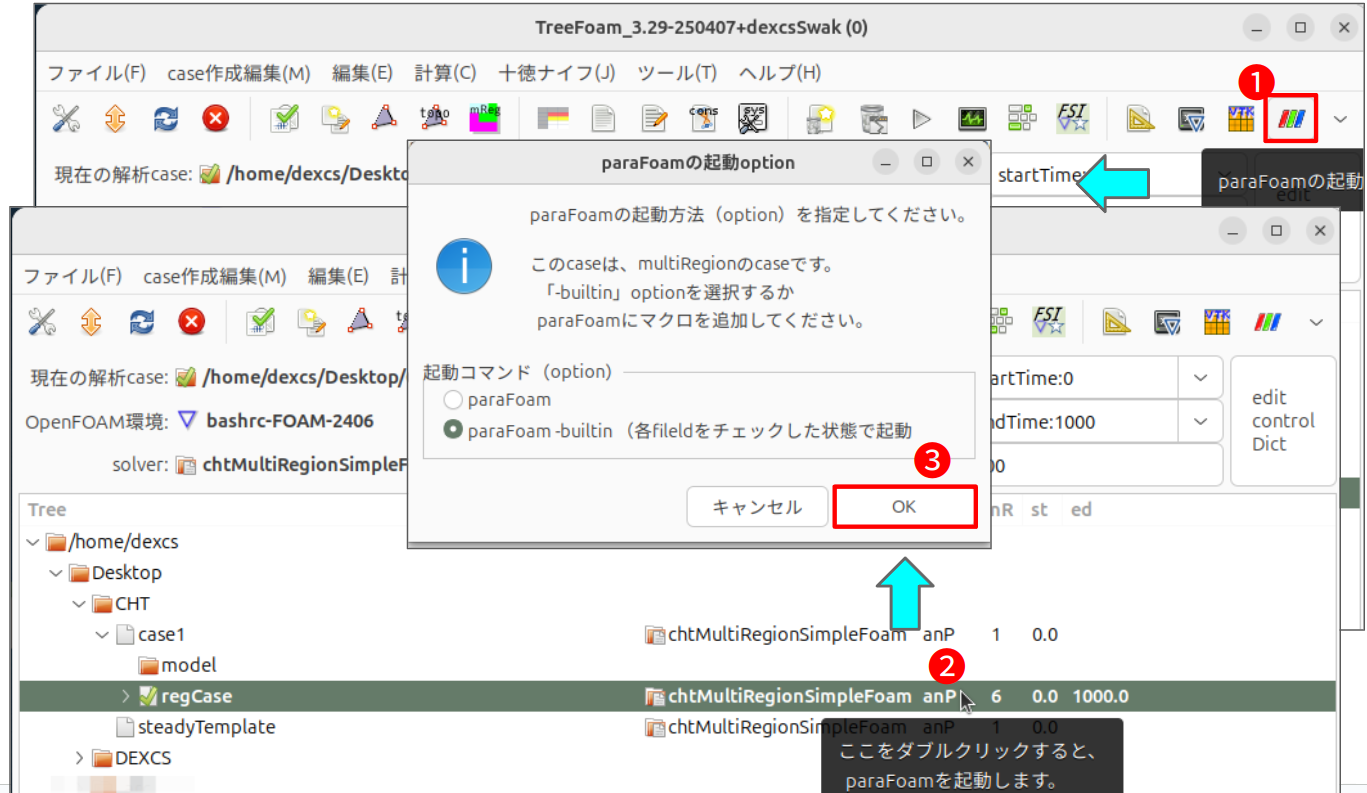Click wrench tools icon in front TreeFoam window
Viewport: 1367px width, 793px height.
(42, 322)
